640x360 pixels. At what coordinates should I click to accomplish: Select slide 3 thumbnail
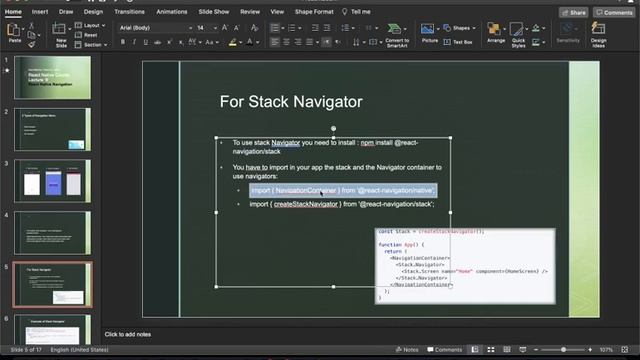tap(53, 181)
